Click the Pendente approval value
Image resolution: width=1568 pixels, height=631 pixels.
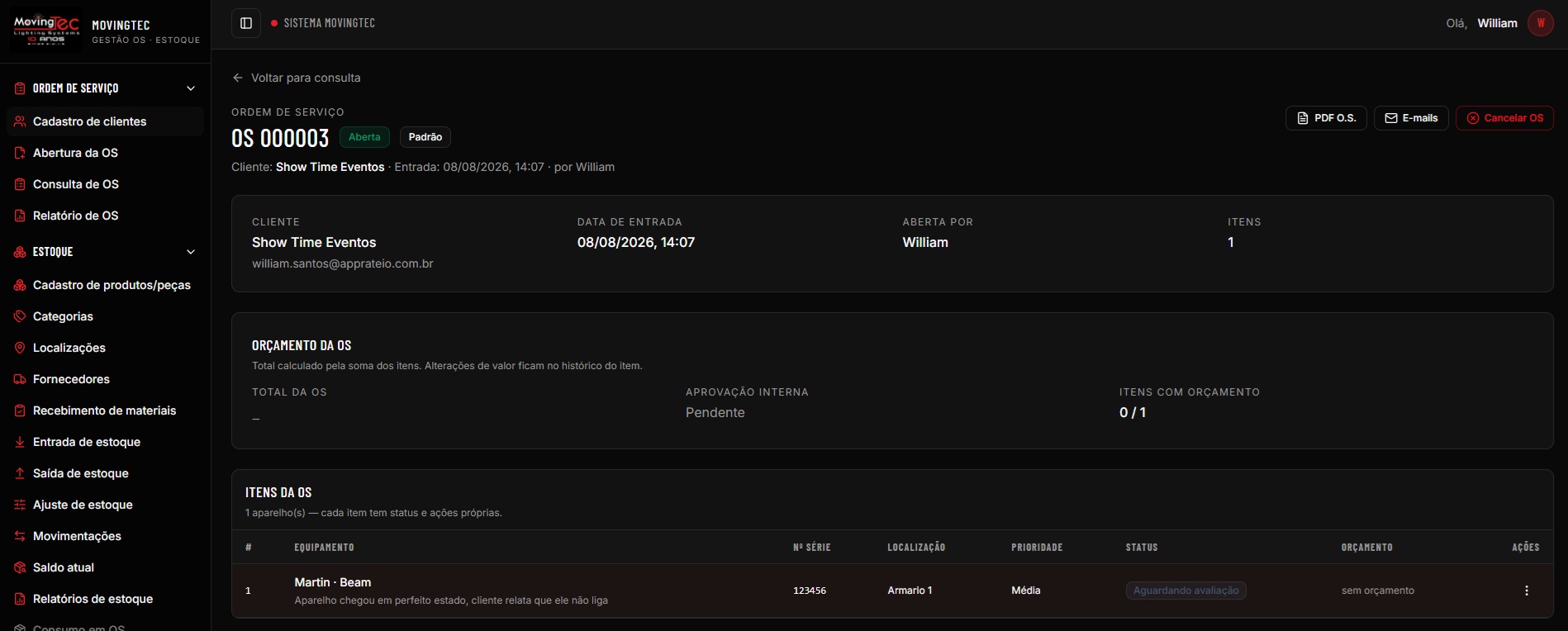pos(715,413)
